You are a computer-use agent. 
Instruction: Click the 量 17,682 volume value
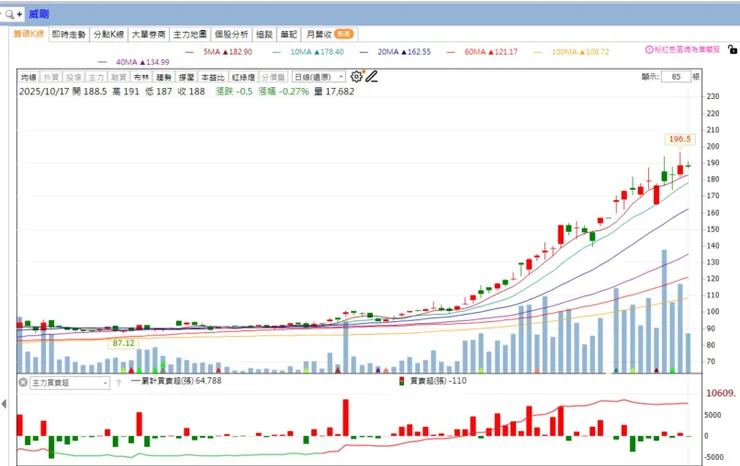[x=334, y=92]
